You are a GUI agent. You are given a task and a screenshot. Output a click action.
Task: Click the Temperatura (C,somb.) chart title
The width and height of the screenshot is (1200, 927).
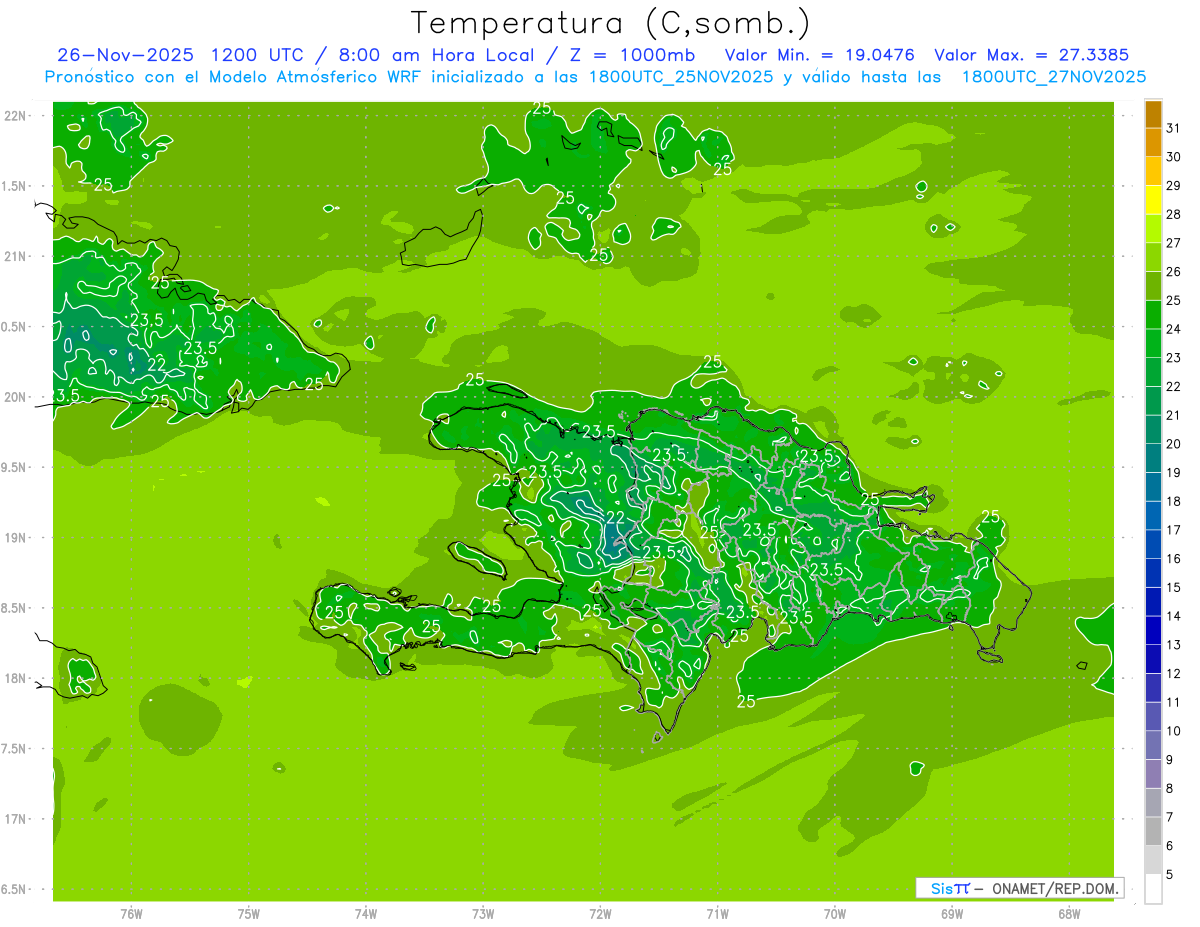click(x=611, y=24)
